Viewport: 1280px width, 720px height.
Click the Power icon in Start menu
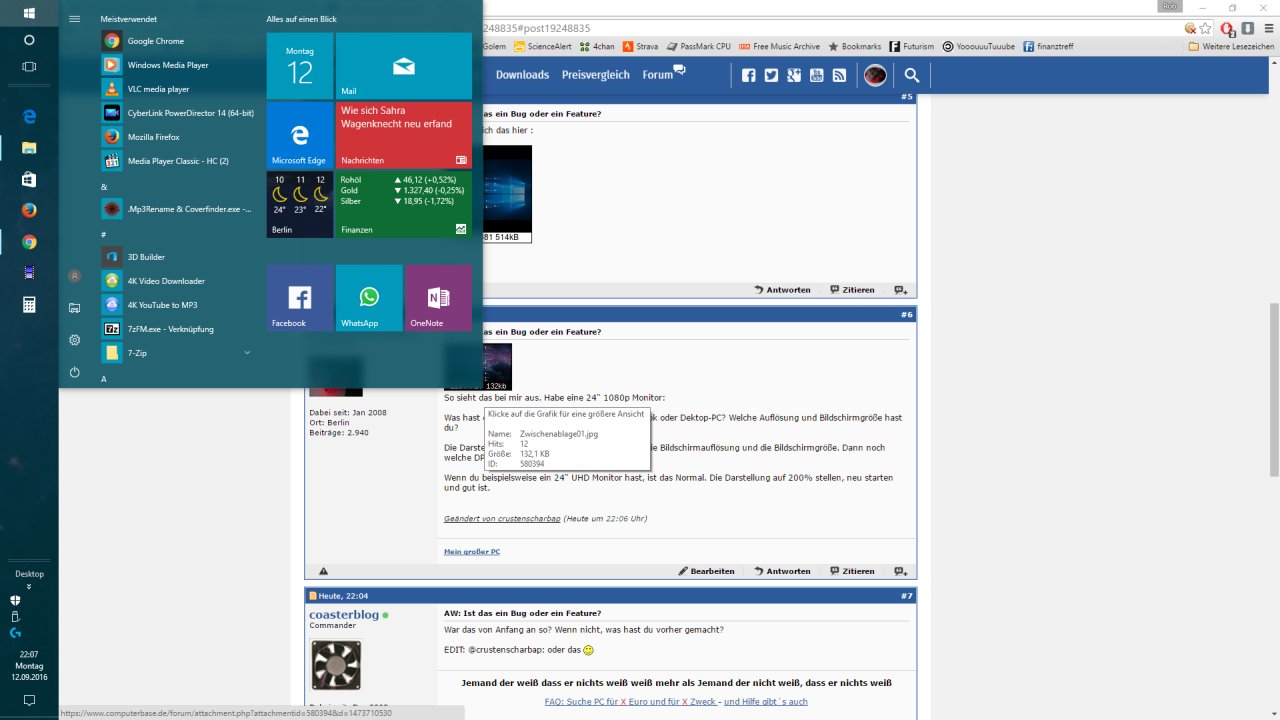[74, 372]
